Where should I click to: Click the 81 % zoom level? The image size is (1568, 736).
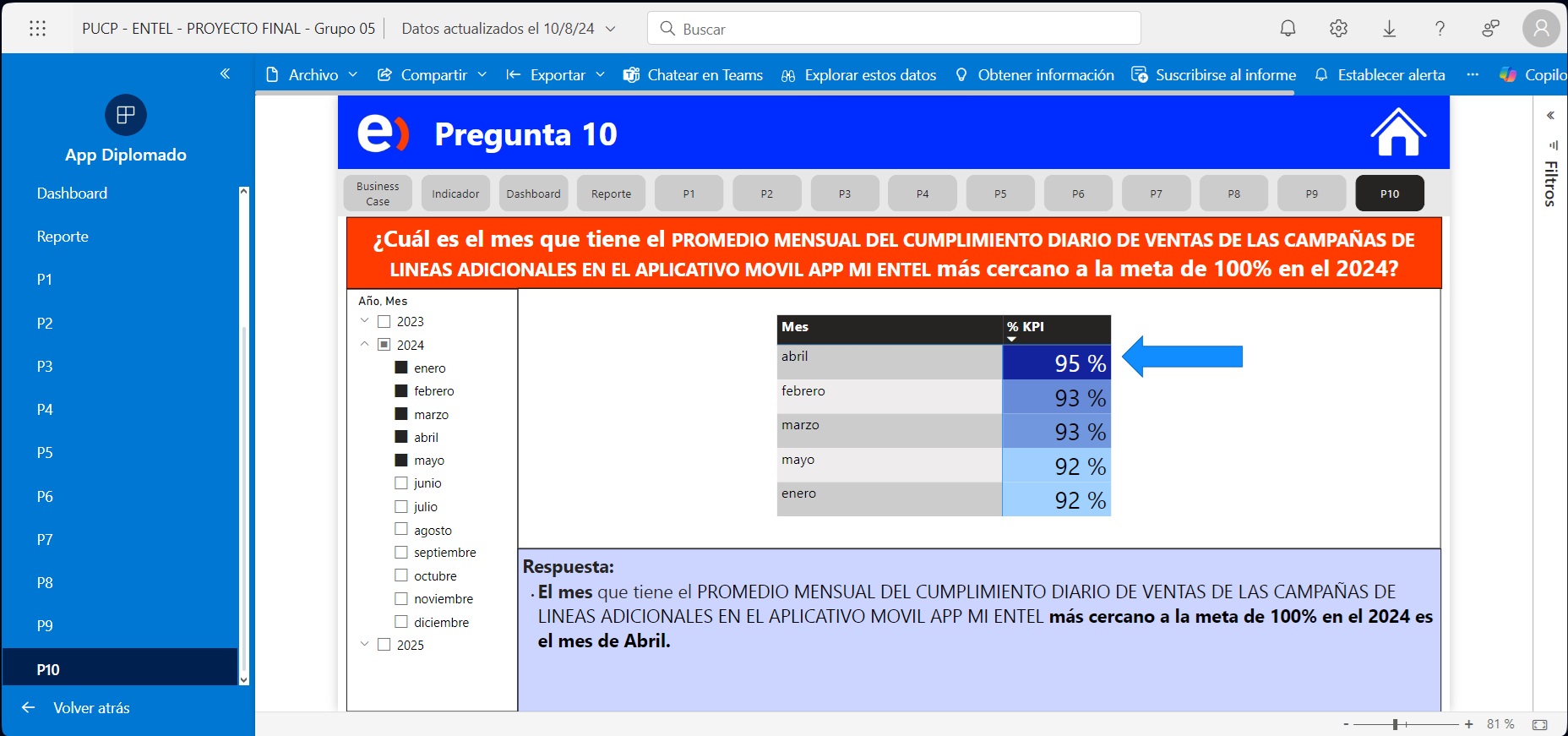click(x=1500, y=724)
